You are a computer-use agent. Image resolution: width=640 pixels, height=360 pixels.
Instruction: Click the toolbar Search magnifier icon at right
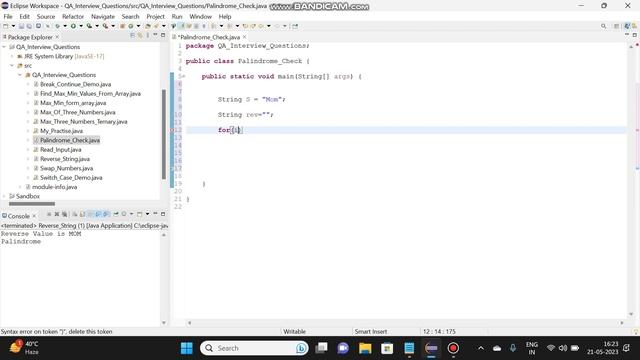pyautogui.click(x=603, y=26)
